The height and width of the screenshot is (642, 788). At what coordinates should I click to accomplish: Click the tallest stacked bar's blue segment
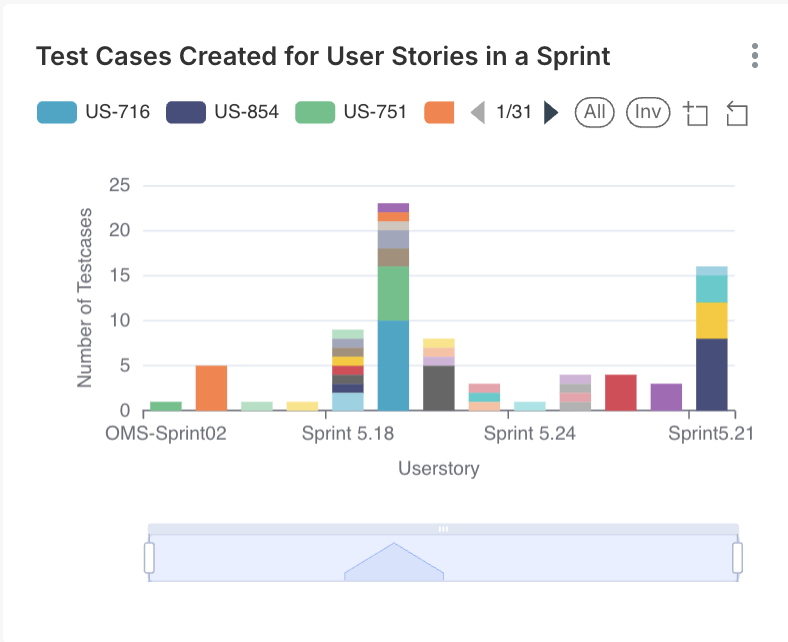click(393, 365)
